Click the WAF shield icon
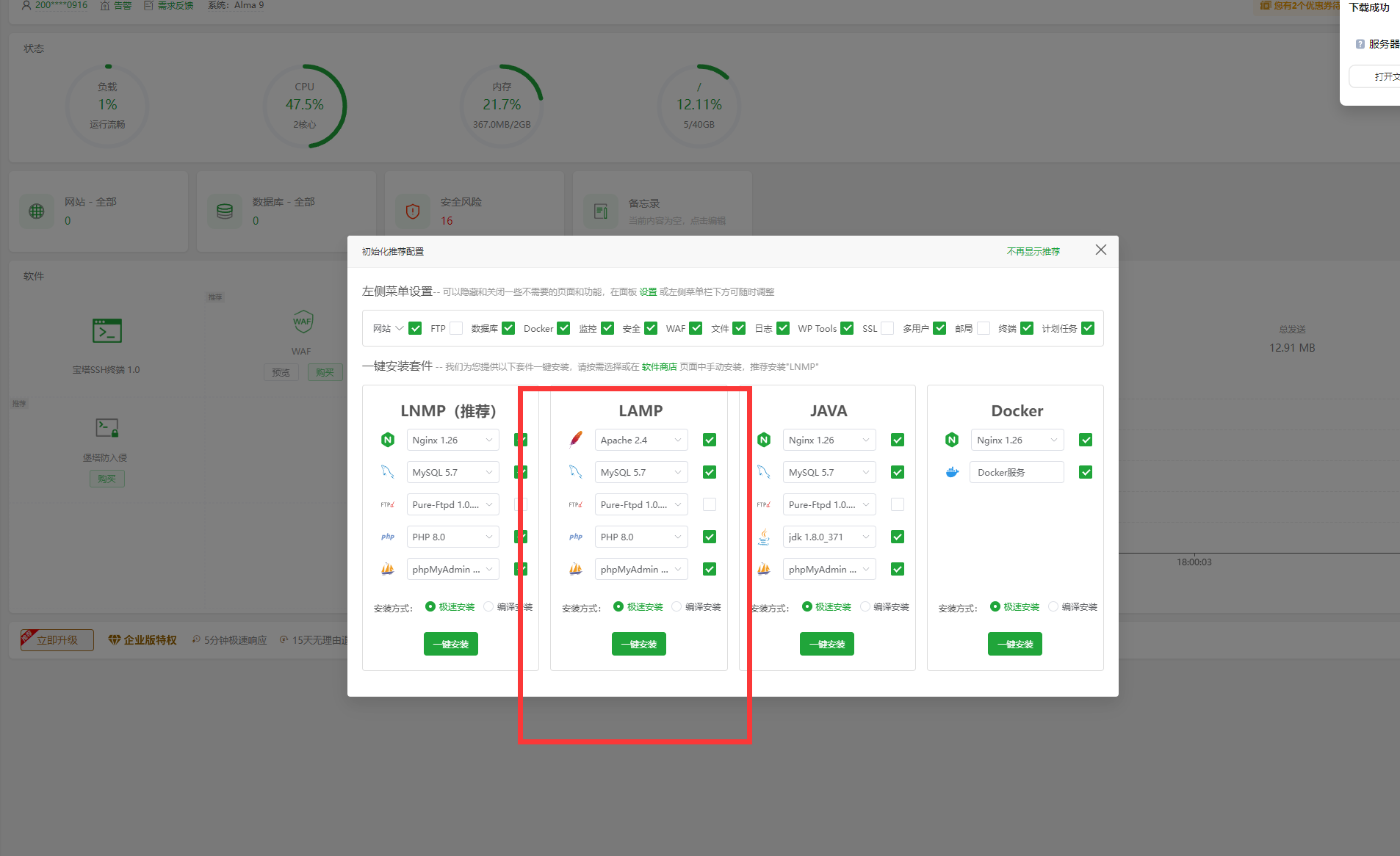 pos(302,321)
